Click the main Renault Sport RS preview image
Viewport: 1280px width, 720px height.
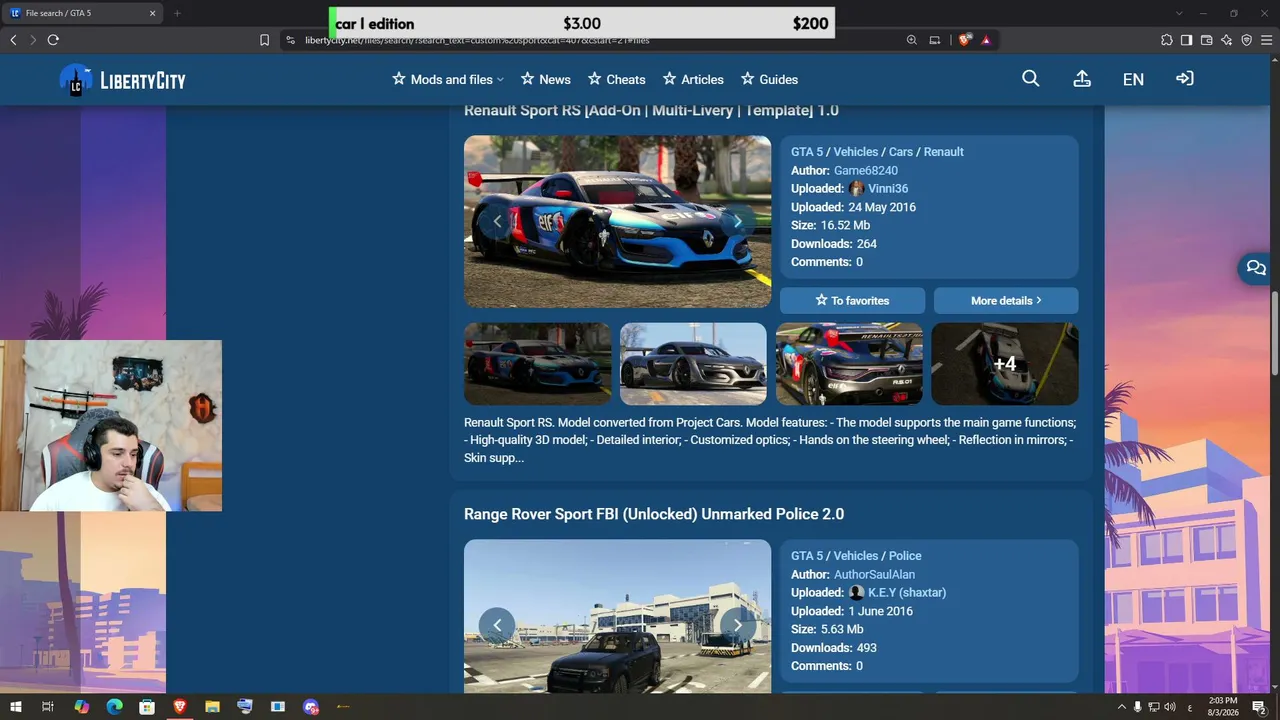tap(618, 222)
